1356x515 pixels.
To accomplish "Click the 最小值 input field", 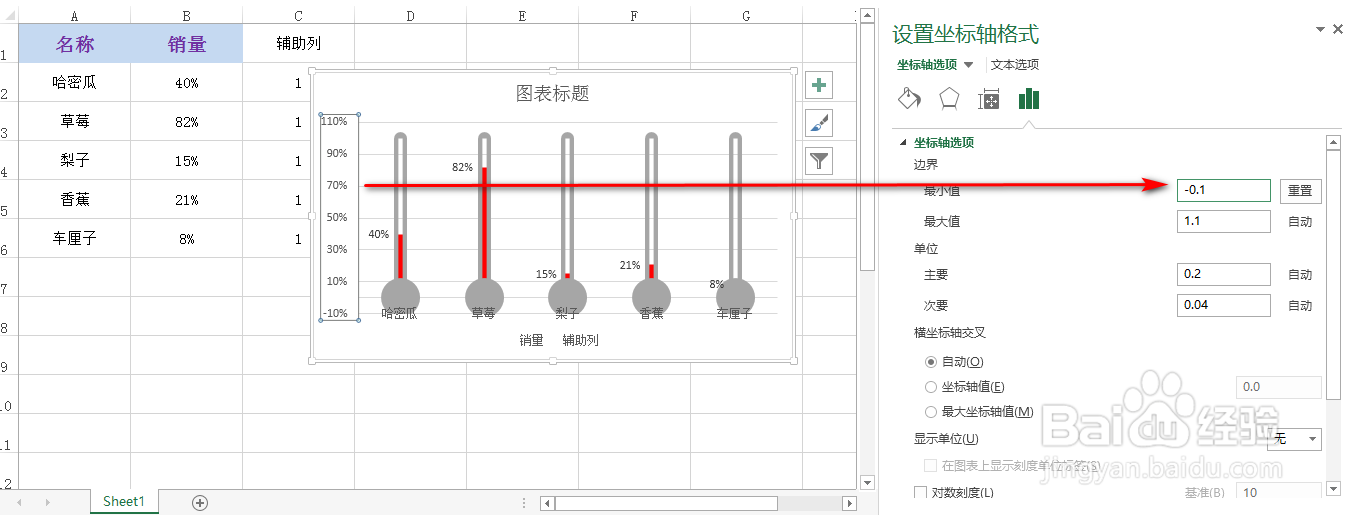I will (x=1224, y=190).
